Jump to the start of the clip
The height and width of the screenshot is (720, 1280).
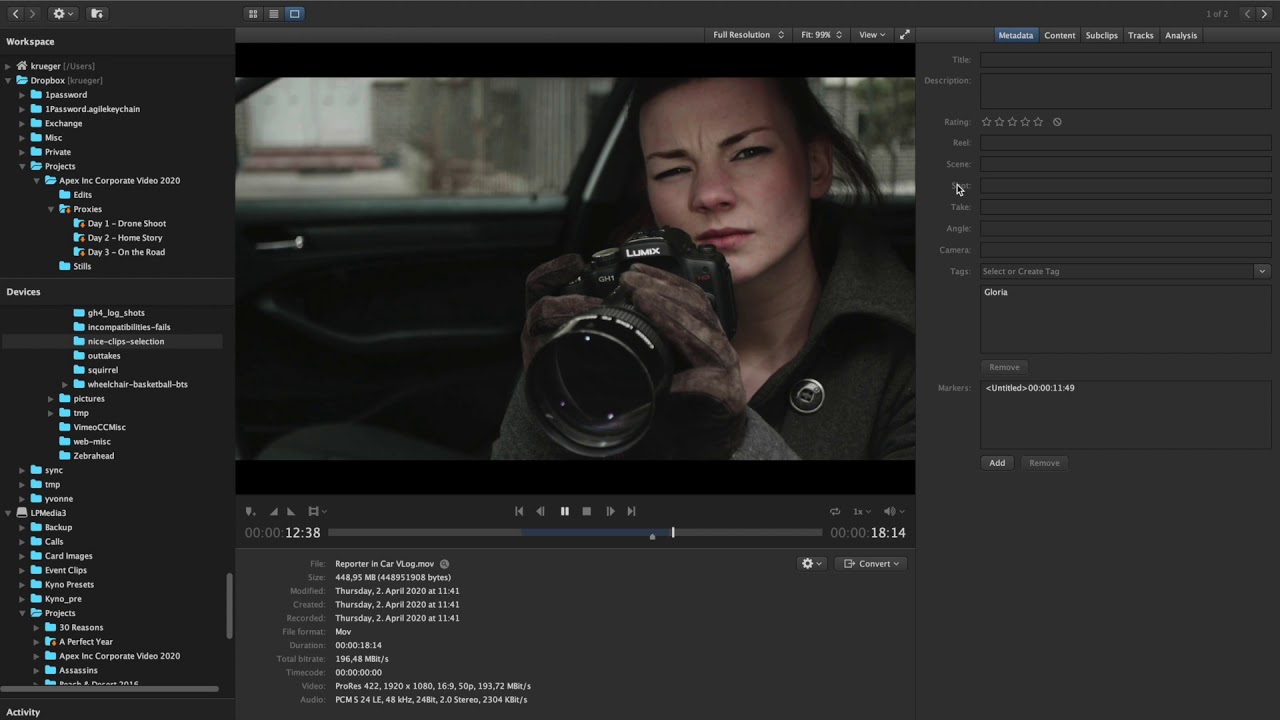pos(519,511)
